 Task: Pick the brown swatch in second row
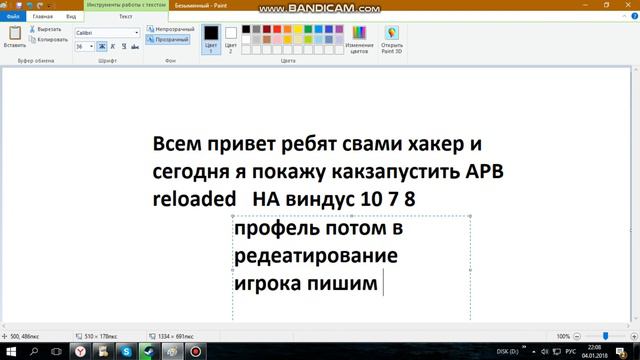[x=267, y=40]
